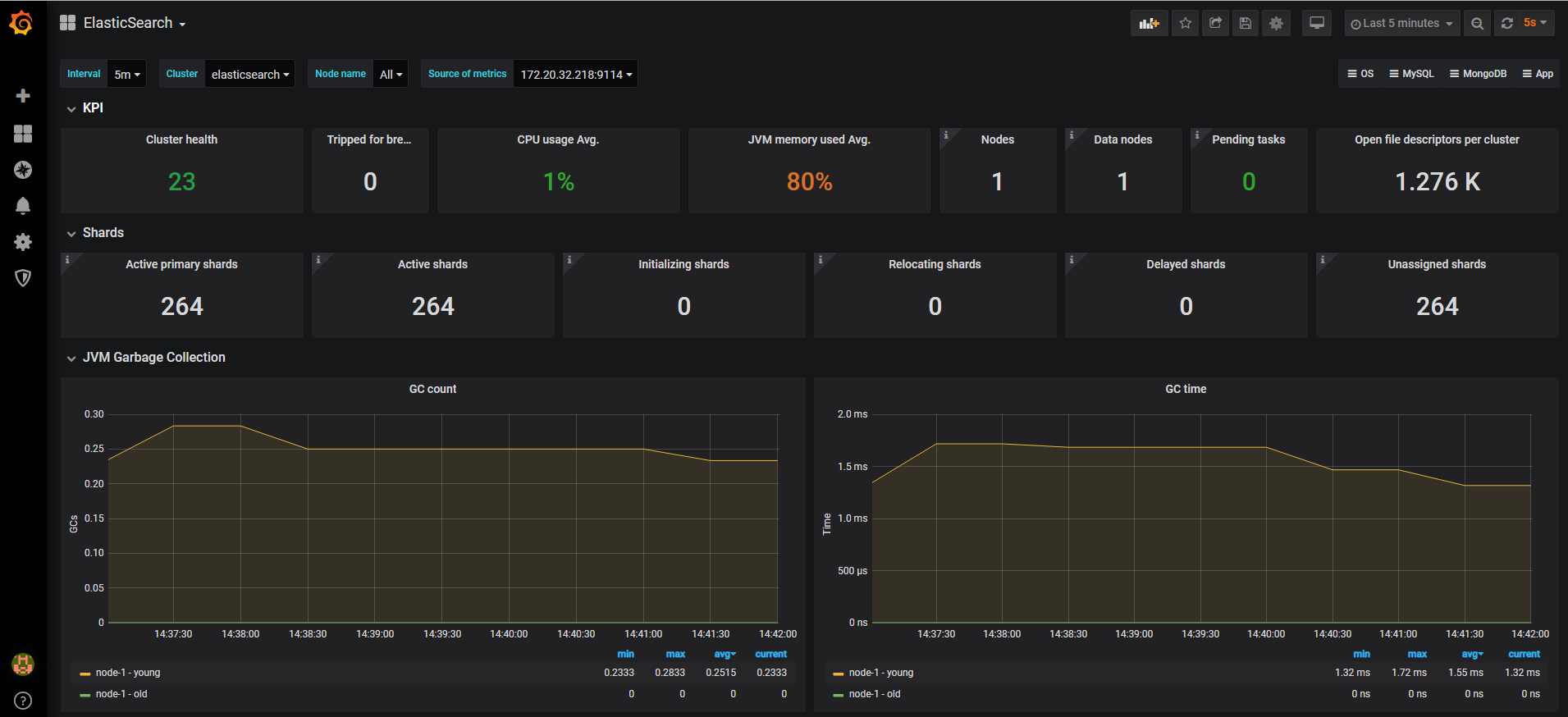
Task: Open the 5s refresh interval dropdown
Action: pyautogui.click(x=1536, y=23)
